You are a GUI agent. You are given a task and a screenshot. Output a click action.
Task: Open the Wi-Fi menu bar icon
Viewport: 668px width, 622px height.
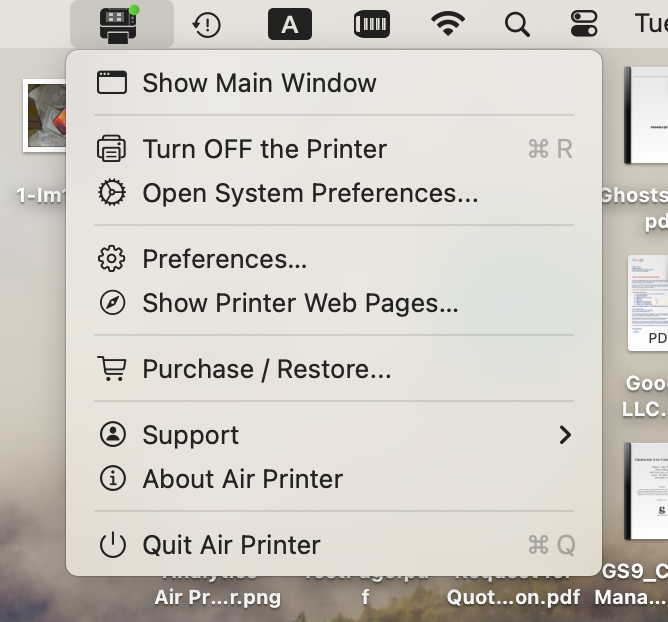[x=448, y=23]
